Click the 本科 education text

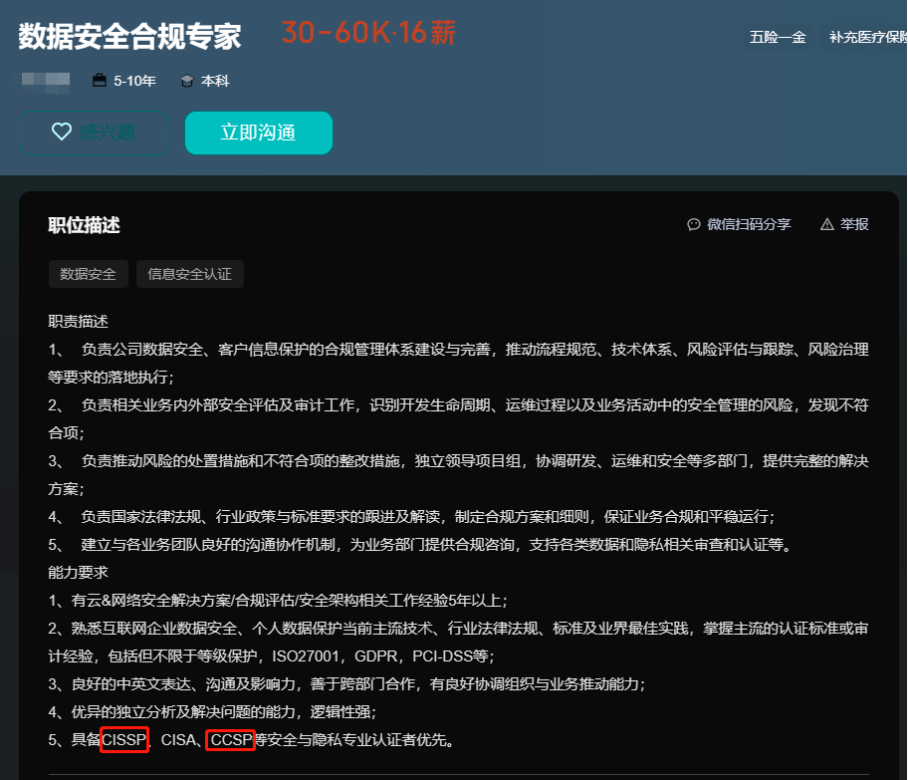(215, 81)
